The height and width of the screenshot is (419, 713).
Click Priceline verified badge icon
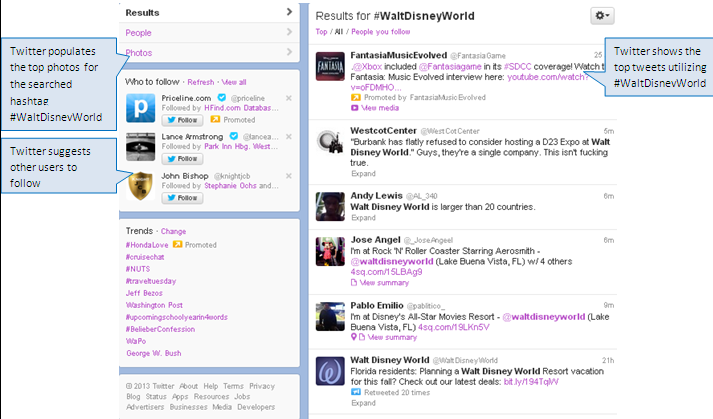(x=221, y=97)
